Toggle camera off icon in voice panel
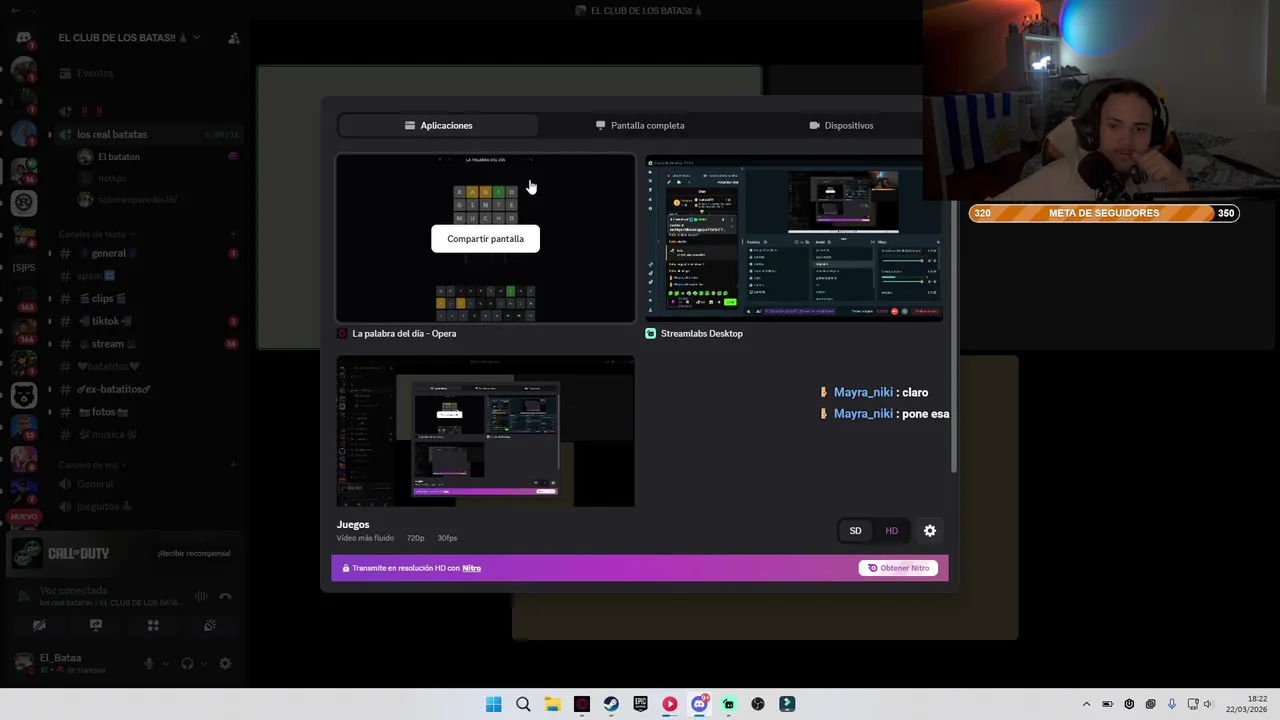Viewport: 1280px width, 720px height. pyautogui.click(x=39, y=625)
